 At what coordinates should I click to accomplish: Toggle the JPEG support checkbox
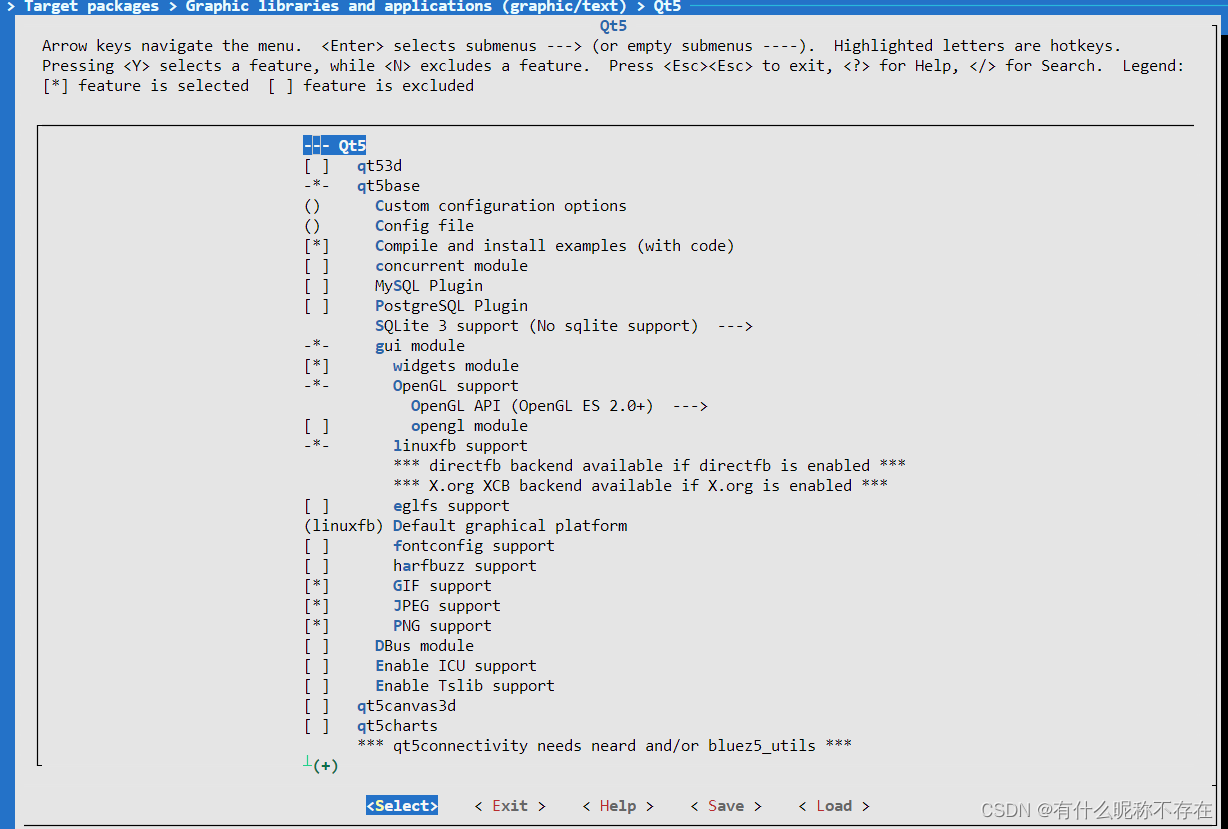coord(316,606)
